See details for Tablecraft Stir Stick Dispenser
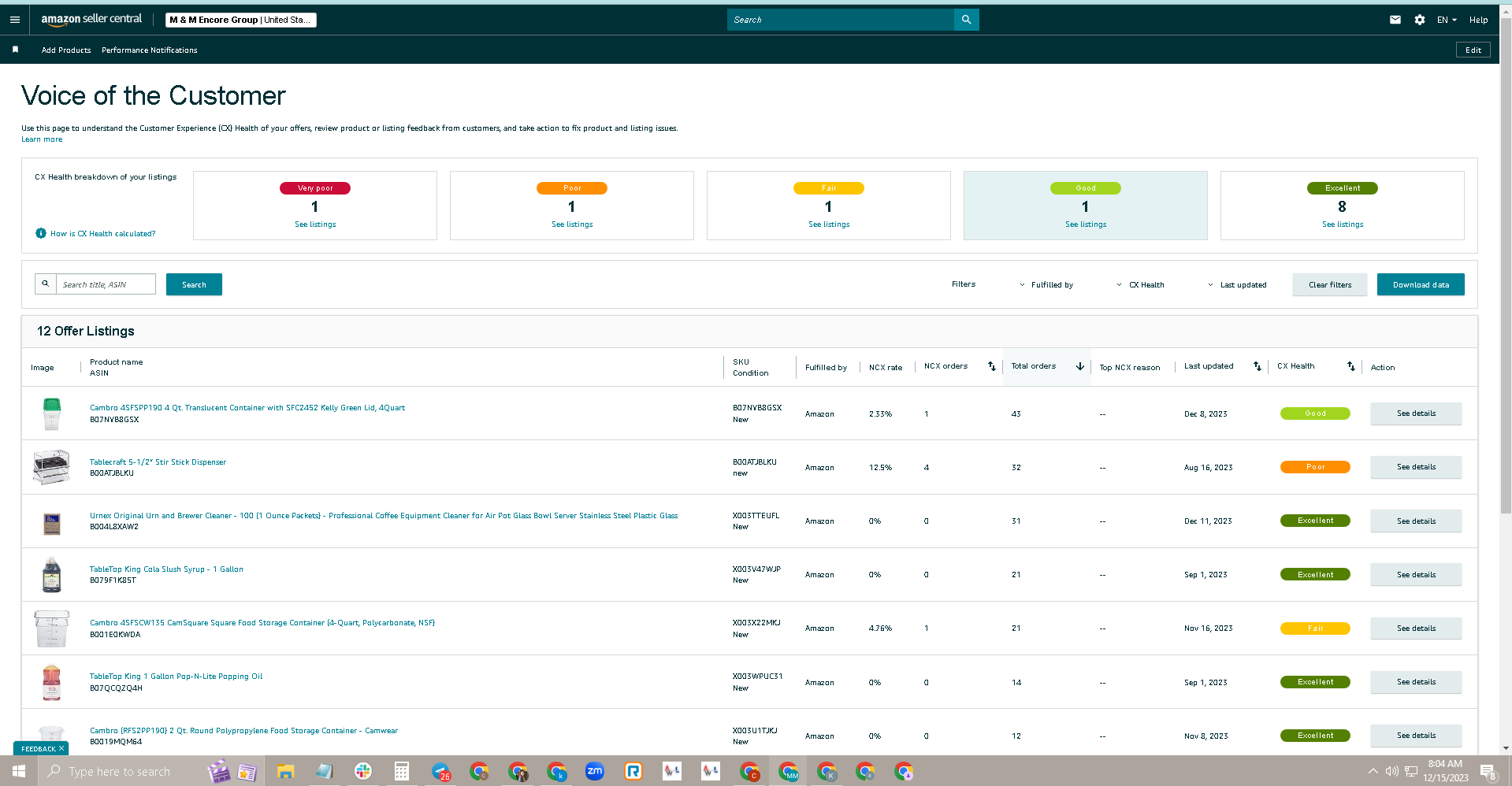 [x=1416, y=467]
